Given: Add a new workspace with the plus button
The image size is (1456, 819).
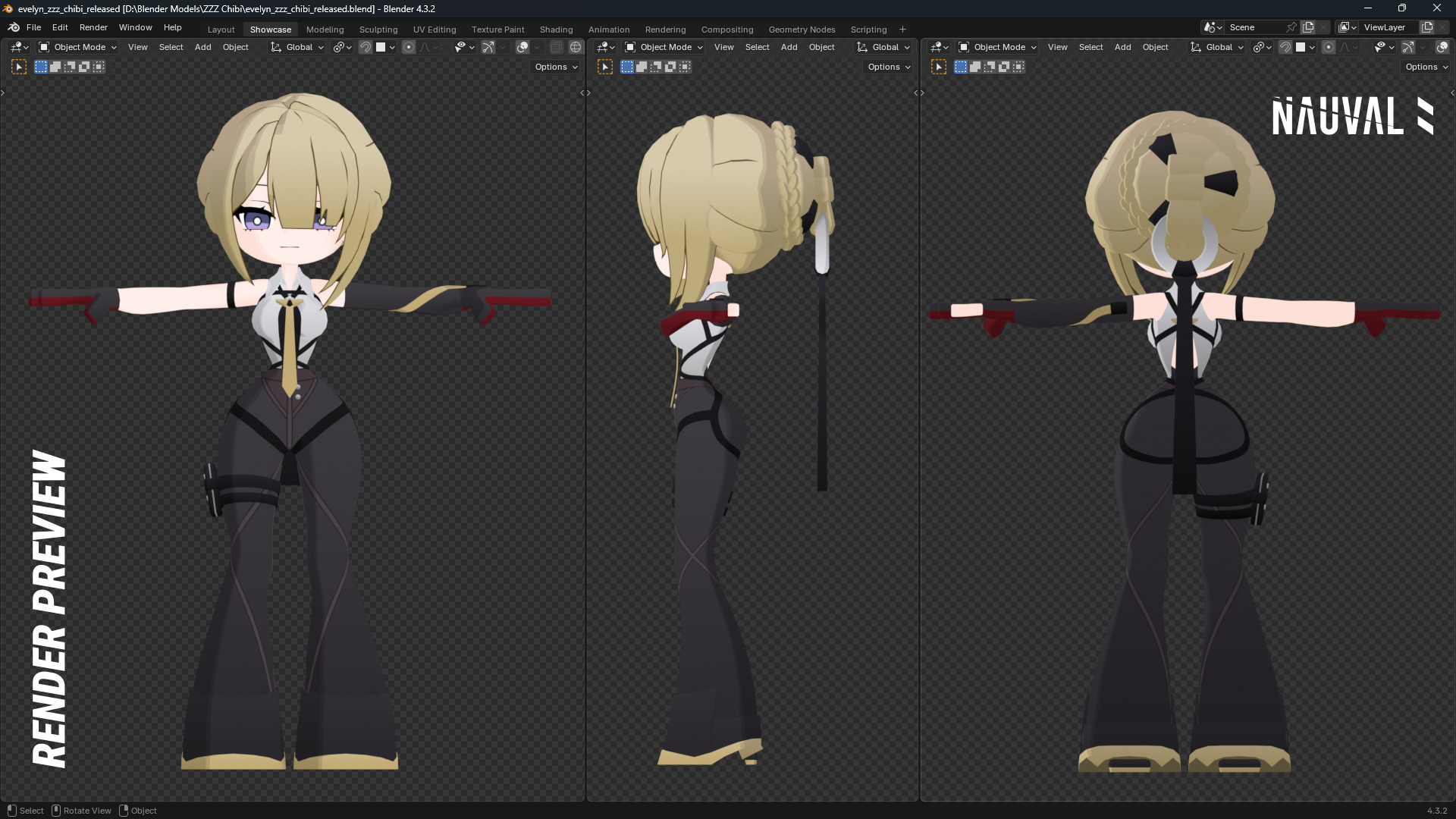Looking at the screenshot, I should click(902, 30).
